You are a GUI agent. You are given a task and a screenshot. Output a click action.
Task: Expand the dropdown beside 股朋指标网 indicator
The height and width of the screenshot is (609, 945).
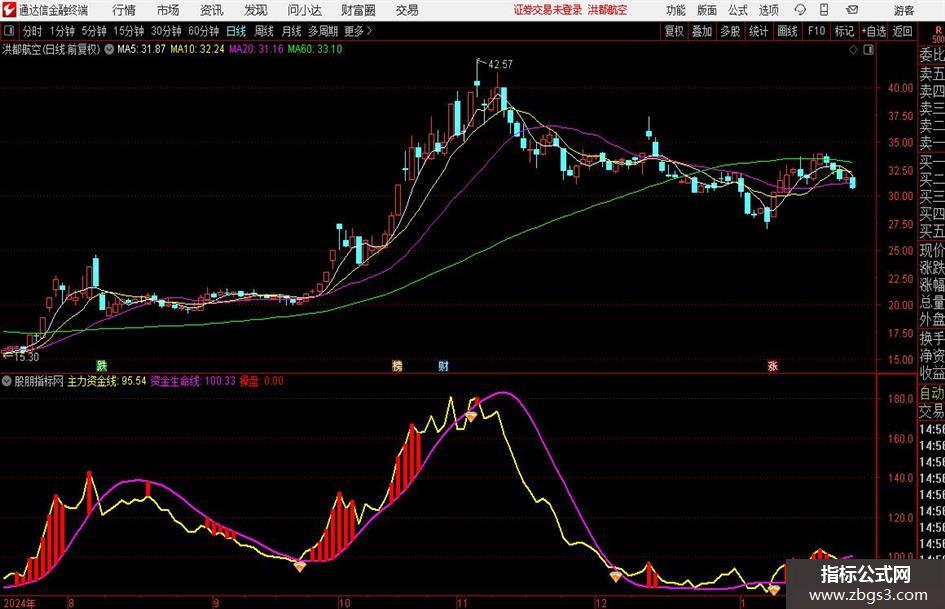coord(7,381)
